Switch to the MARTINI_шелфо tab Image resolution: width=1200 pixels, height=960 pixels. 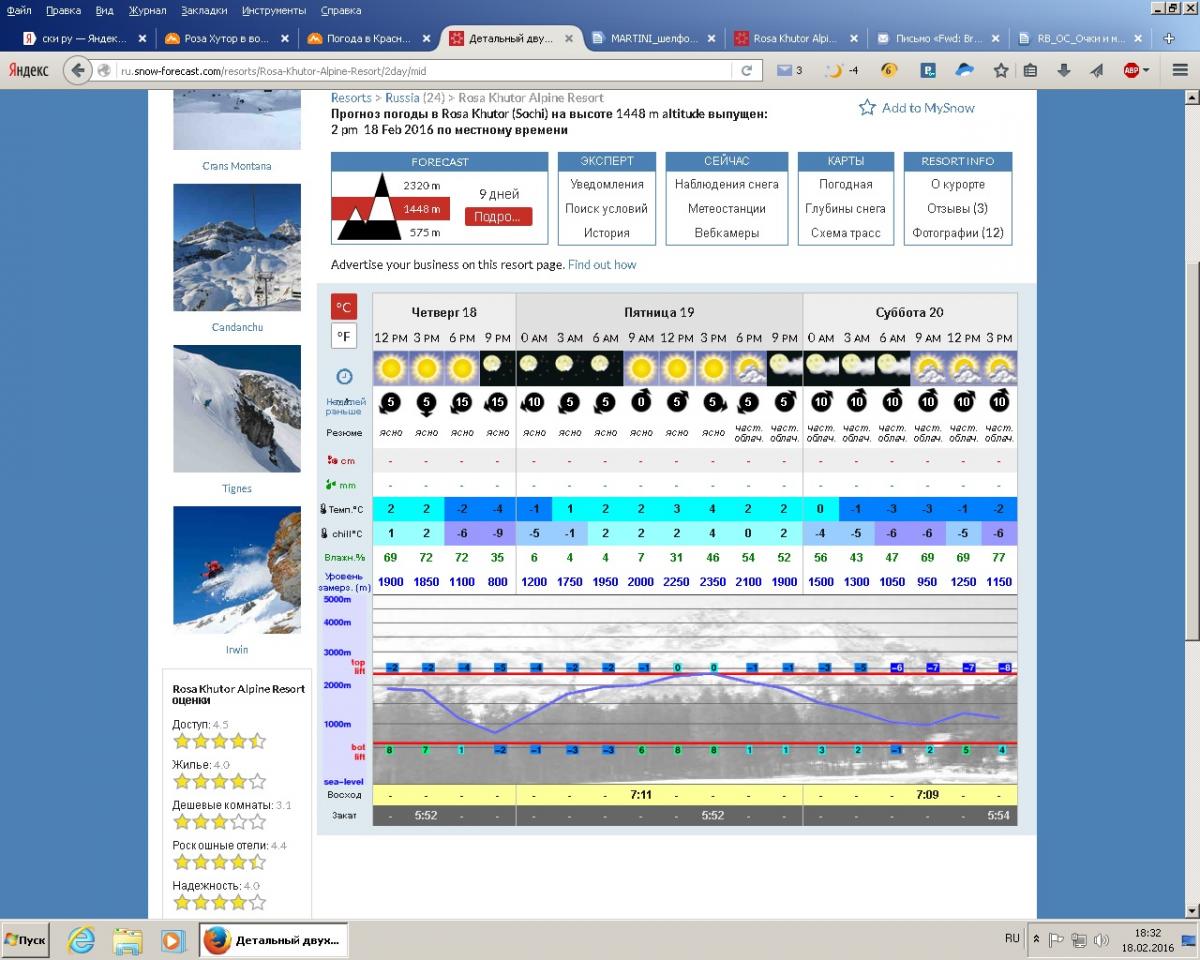[653, 39]
